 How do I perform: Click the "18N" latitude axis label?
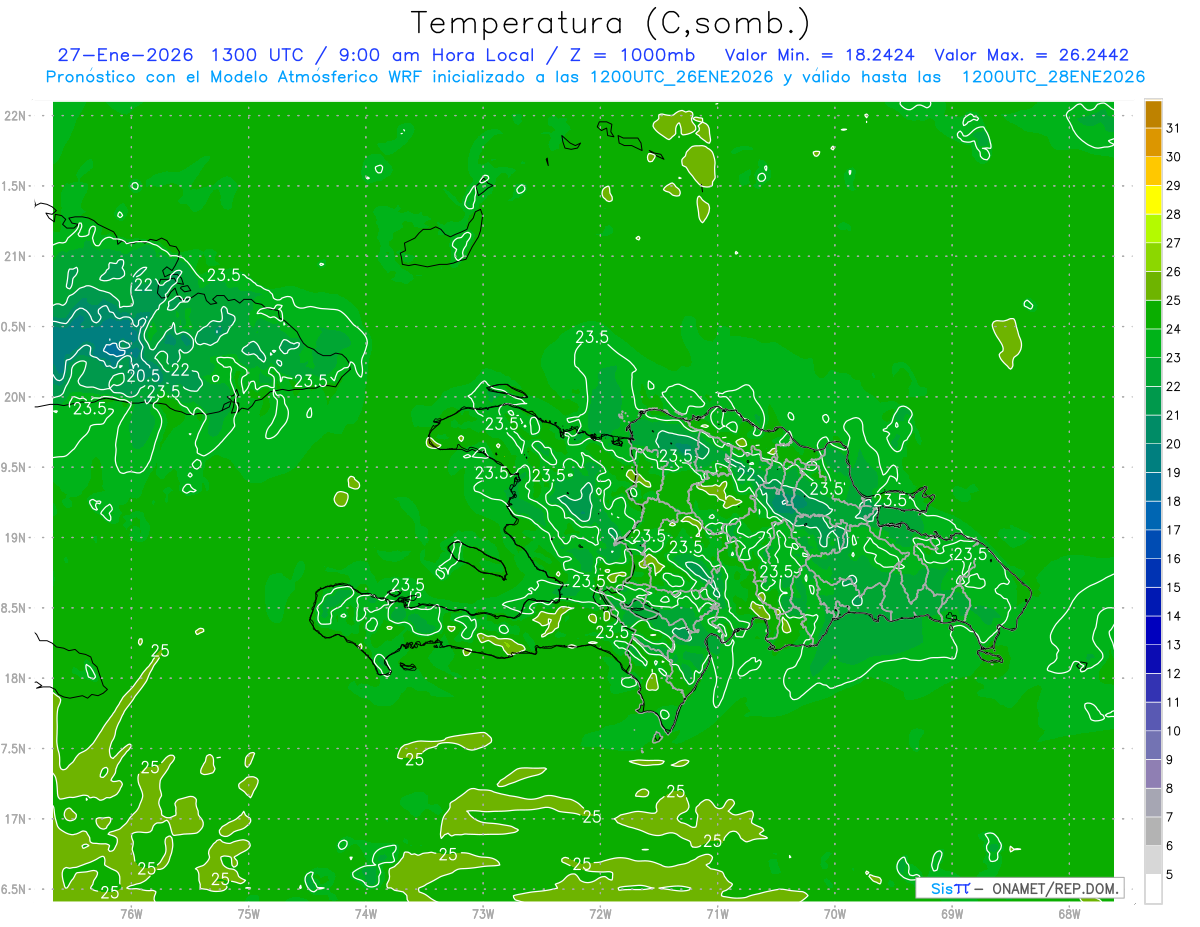(17, 678)
